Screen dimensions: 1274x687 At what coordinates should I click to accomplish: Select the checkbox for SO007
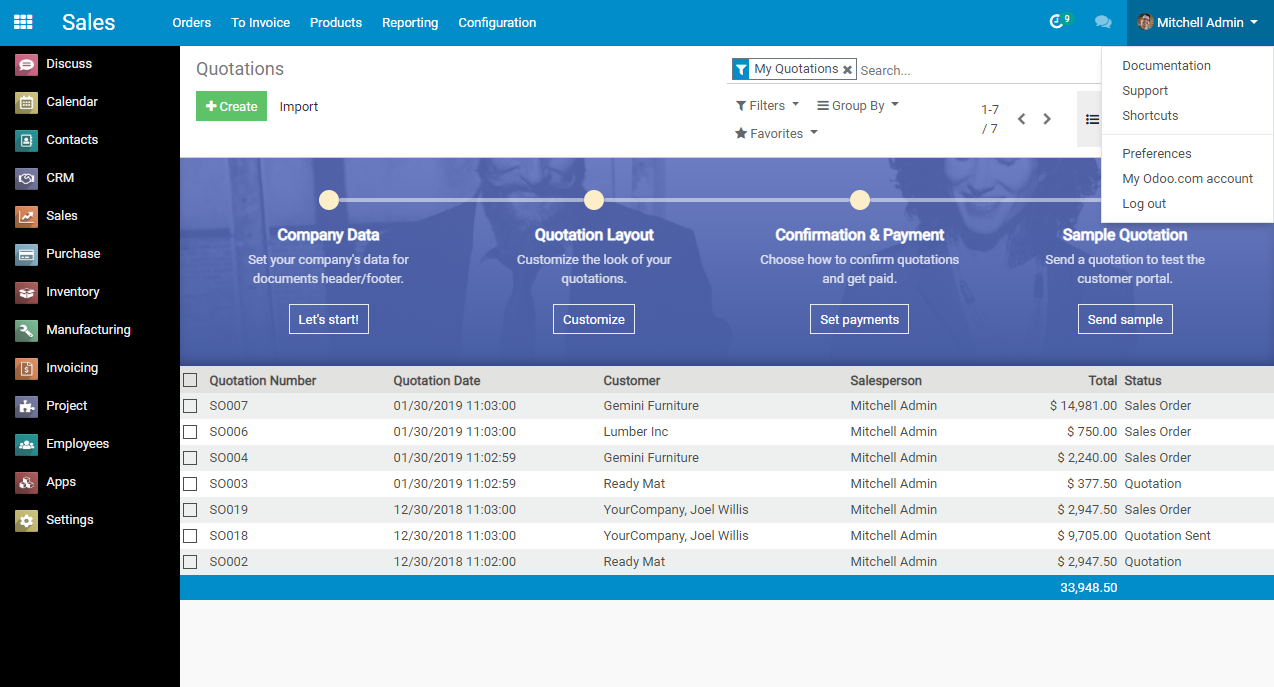click(x=190, y=406)
